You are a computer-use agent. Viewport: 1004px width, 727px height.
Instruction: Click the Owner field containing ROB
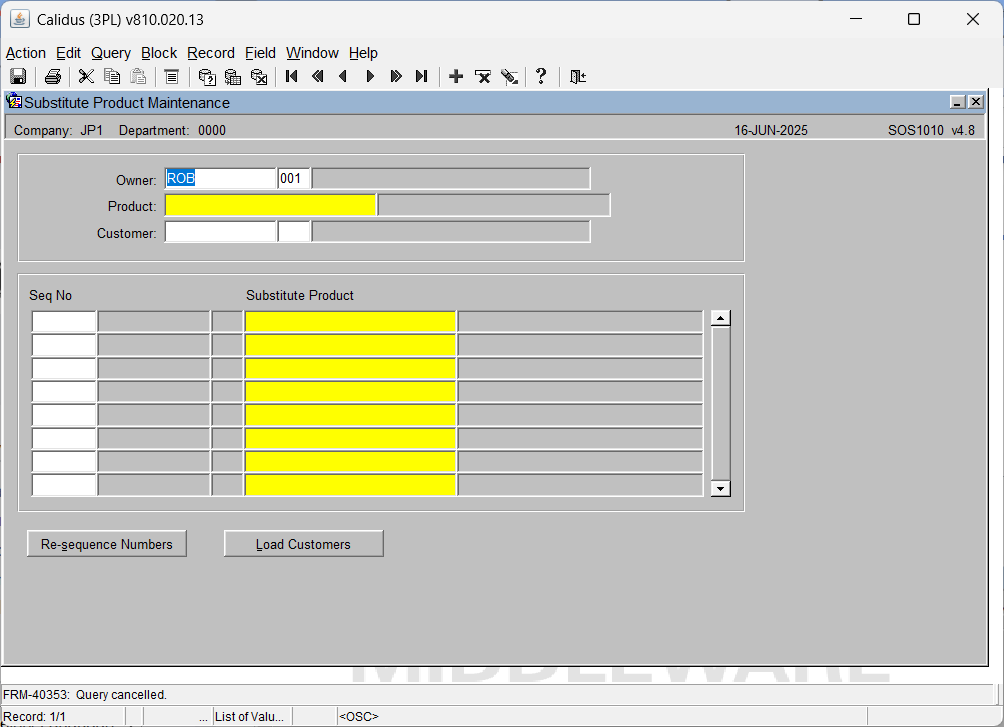220,179
